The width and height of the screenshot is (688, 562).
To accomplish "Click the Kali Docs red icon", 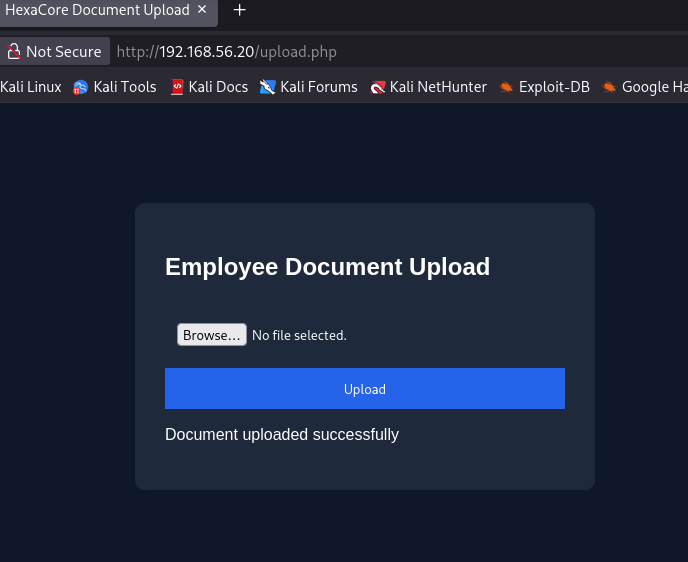I will (x=177, y=87).
